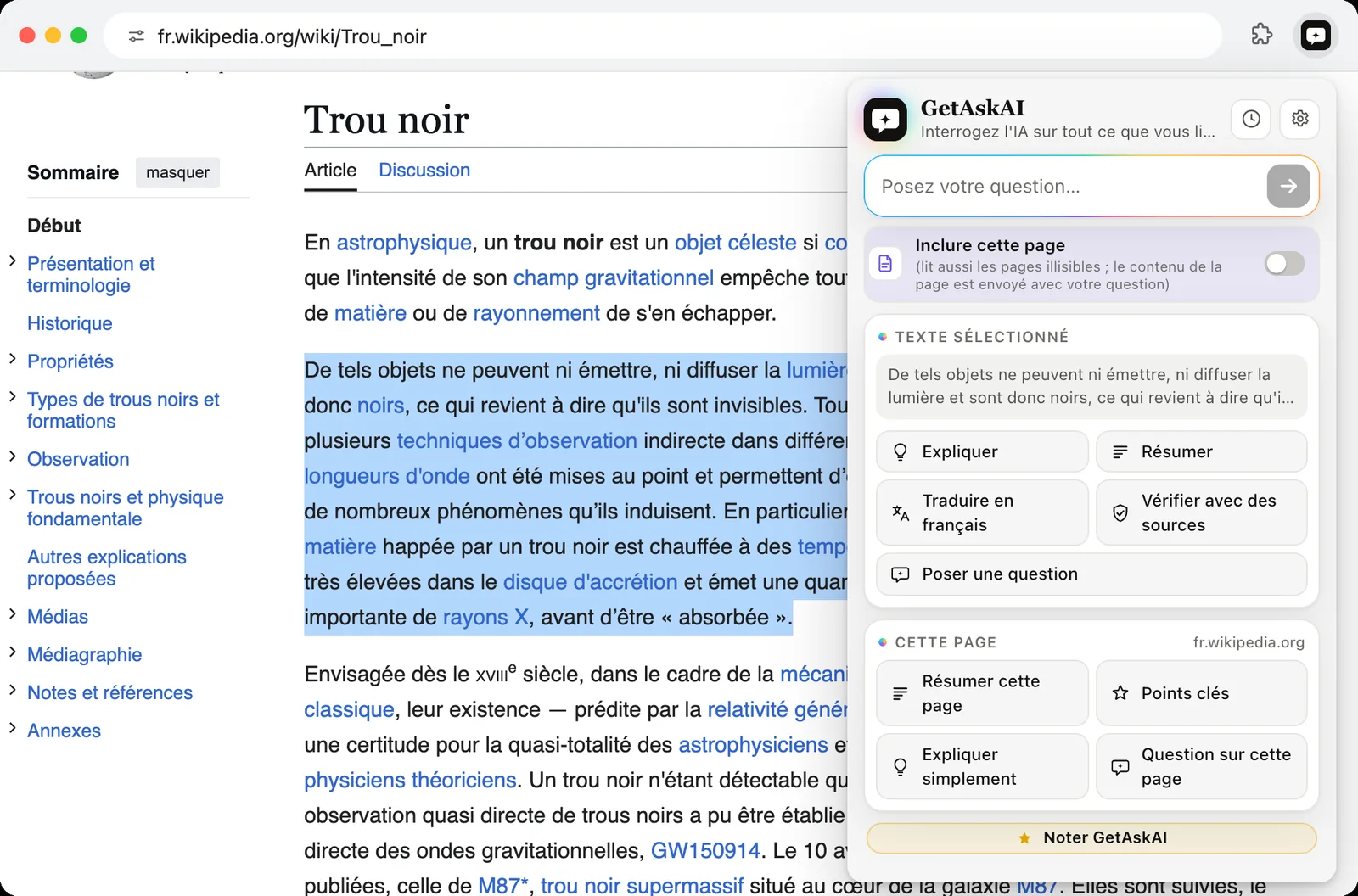Expand Trous noirs et physique fondamentale

(13, 495)
